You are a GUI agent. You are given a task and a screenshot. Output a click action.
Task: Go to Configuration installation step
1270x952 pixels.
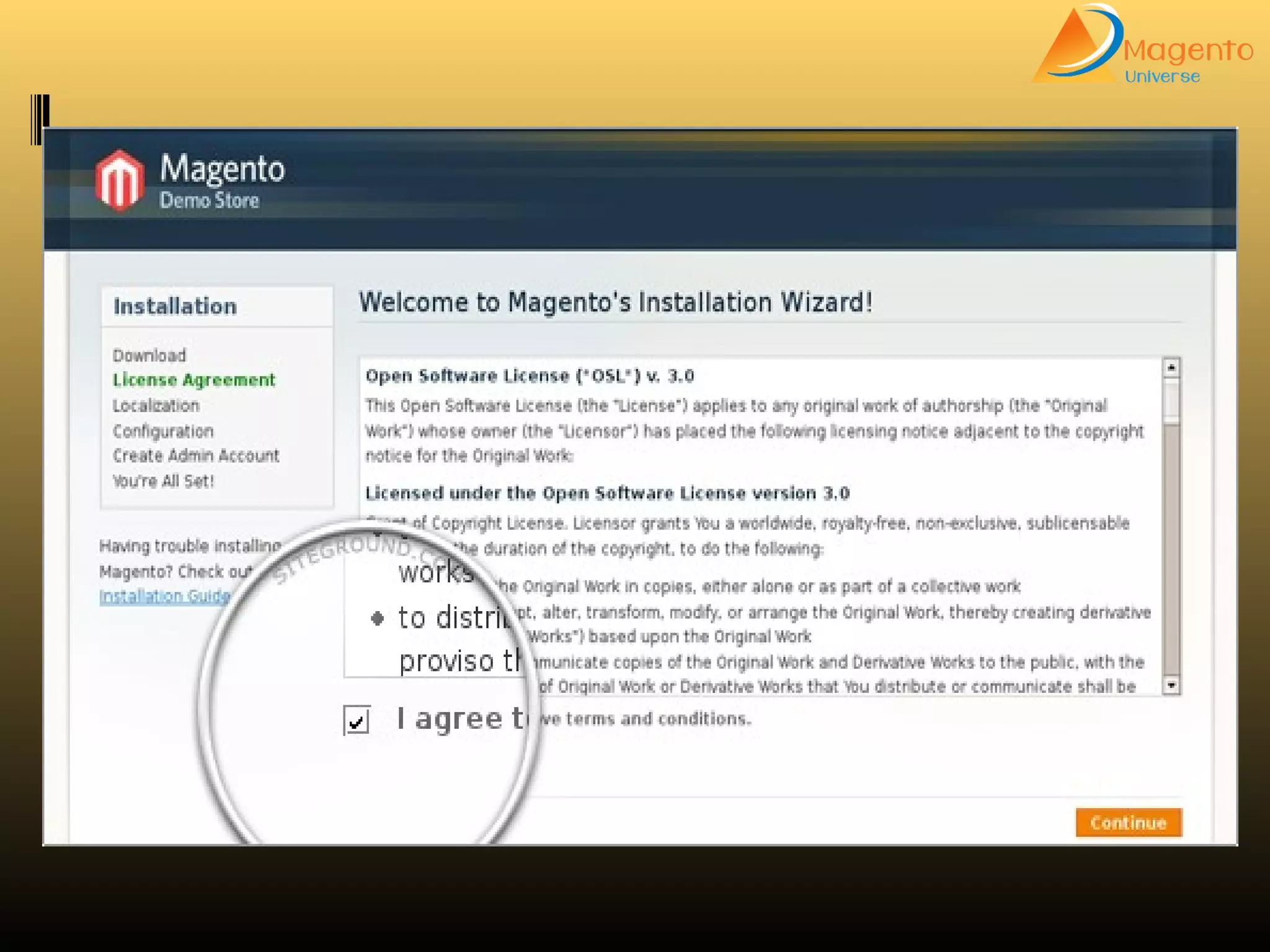coord(163,431)
